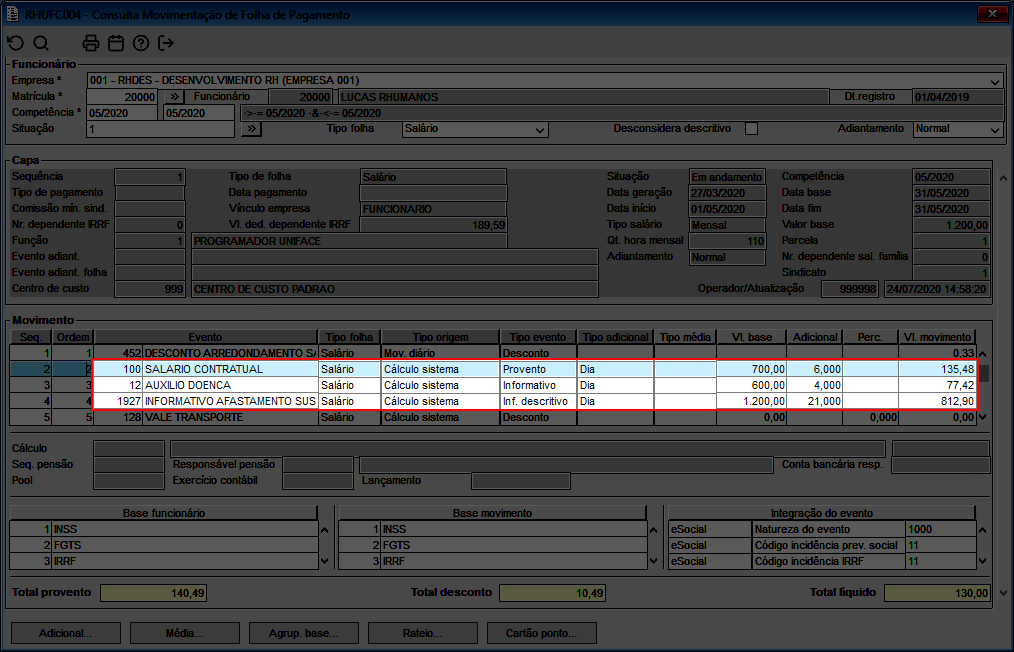Image resolution: width=1014 pixels, height=652 pixels.
Task: Click the Evento column header
Action: tap(206, 337)
